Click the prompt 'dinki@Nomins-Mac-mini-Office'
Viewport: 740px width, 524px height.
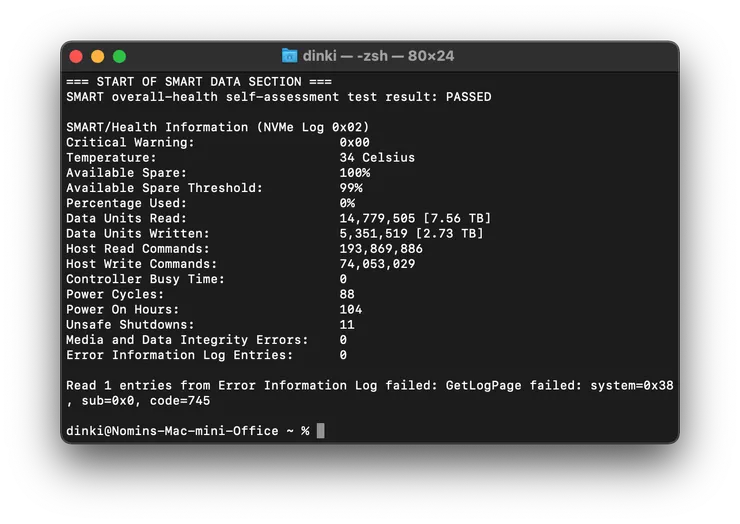[x=172, y=431]
